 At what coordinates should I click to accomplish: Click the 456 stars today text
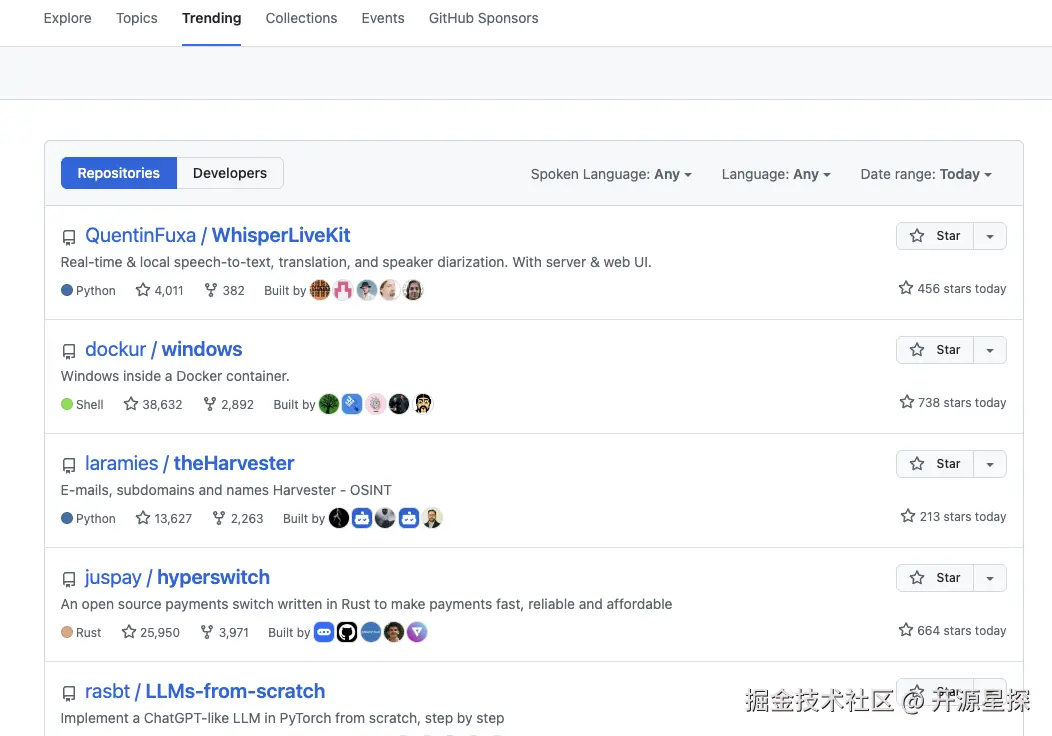952,288
